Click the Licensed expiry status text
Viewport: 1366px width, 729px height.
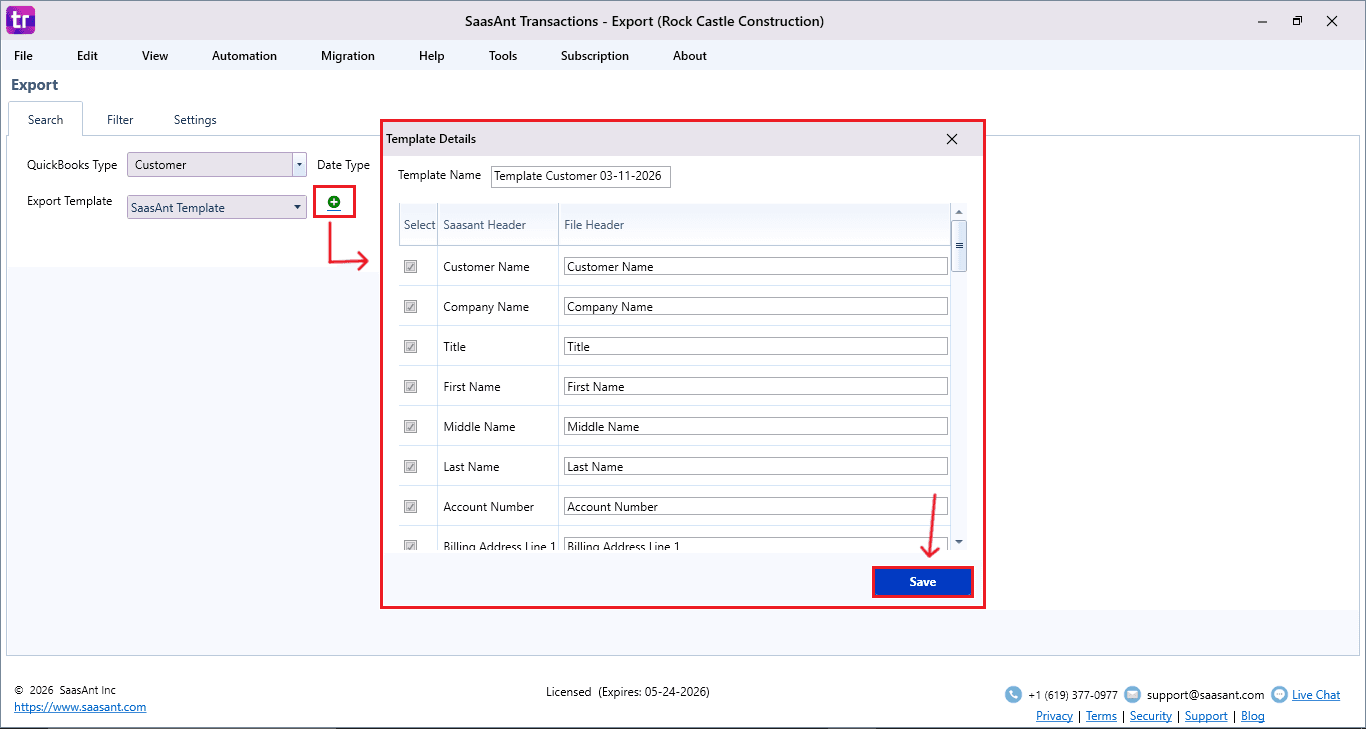point(628,692)
